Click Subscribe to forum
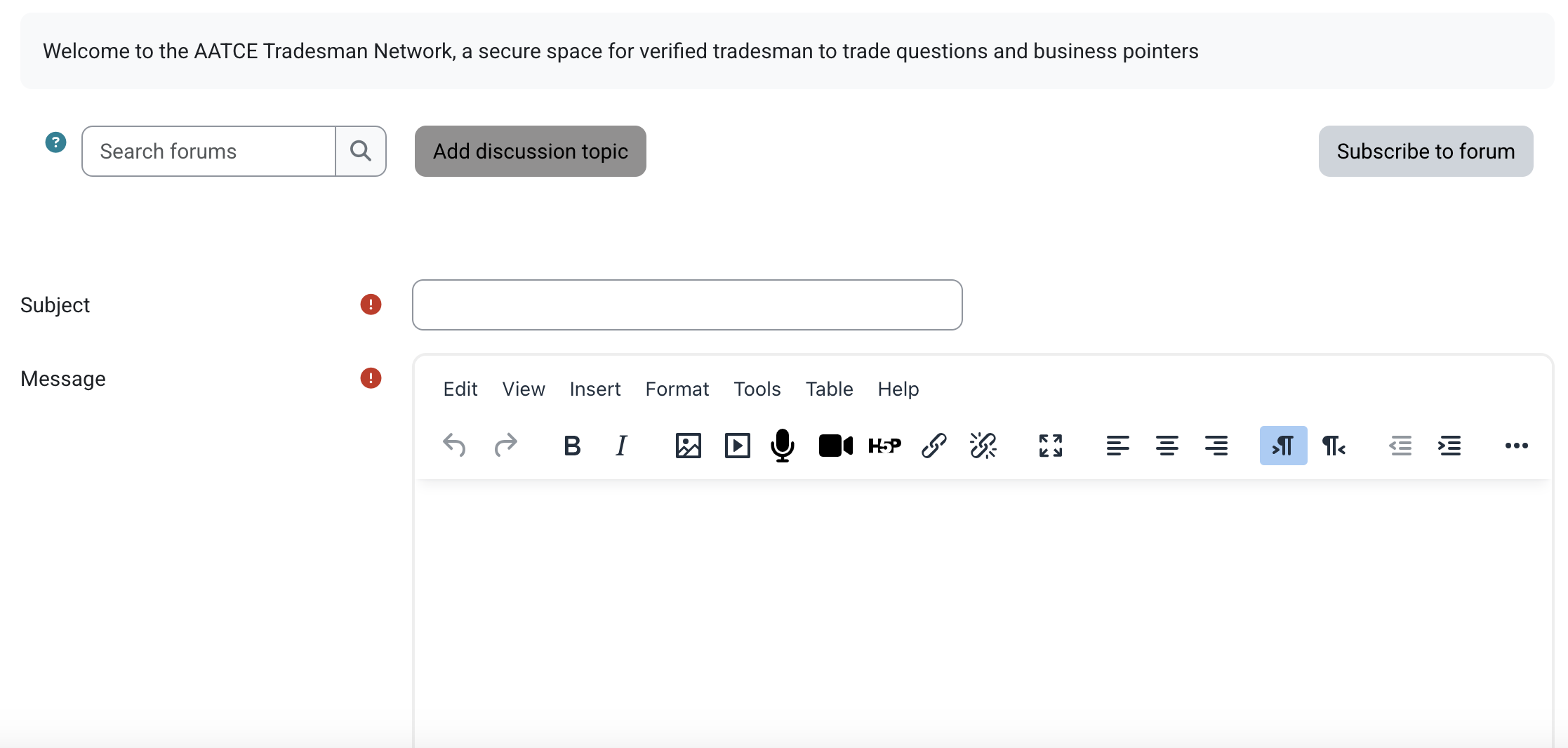1568x748 pixels. (x=1426, y=151)
